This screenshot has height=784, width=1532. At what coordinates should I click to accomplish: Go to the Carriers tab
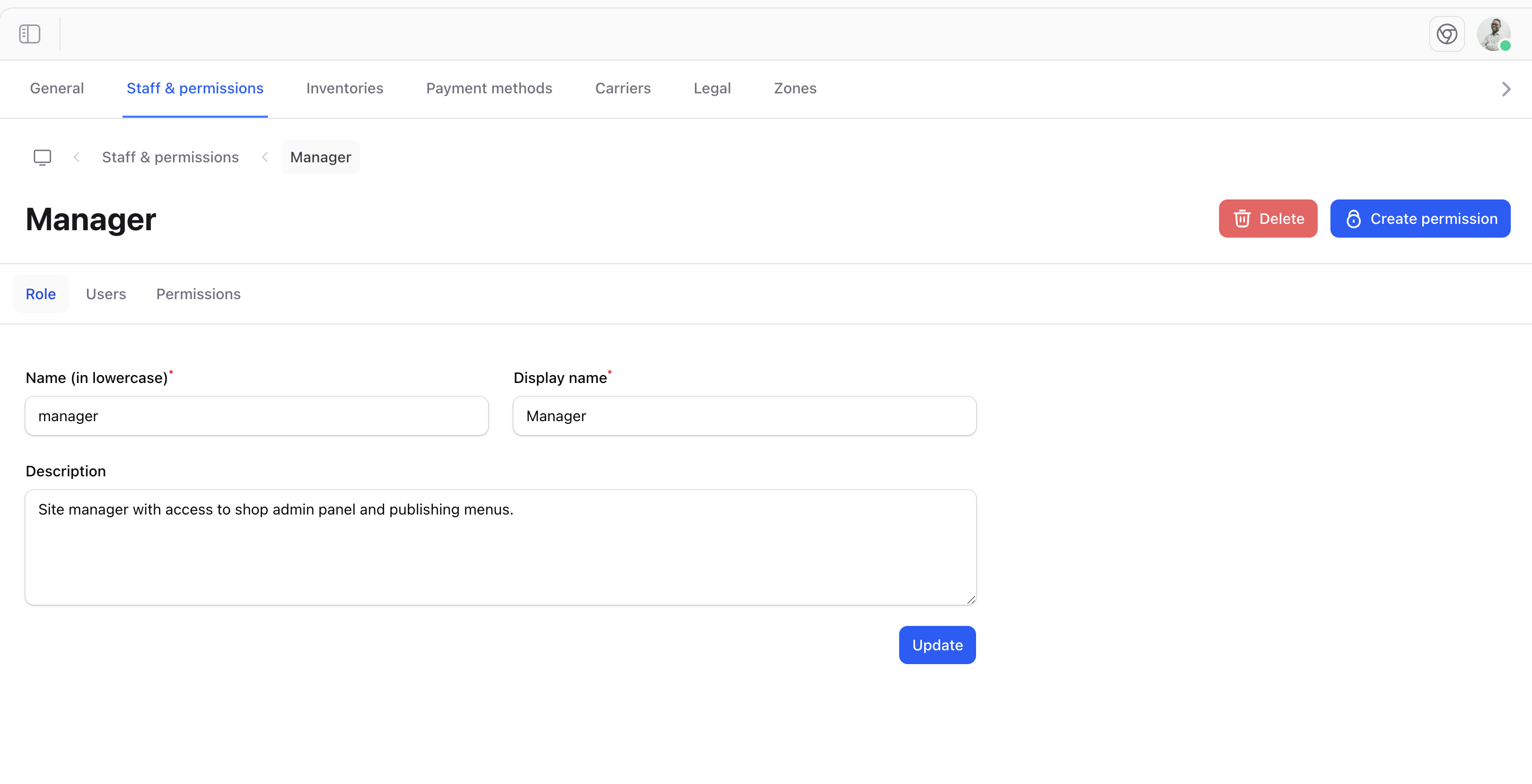[x=623, y=88]
